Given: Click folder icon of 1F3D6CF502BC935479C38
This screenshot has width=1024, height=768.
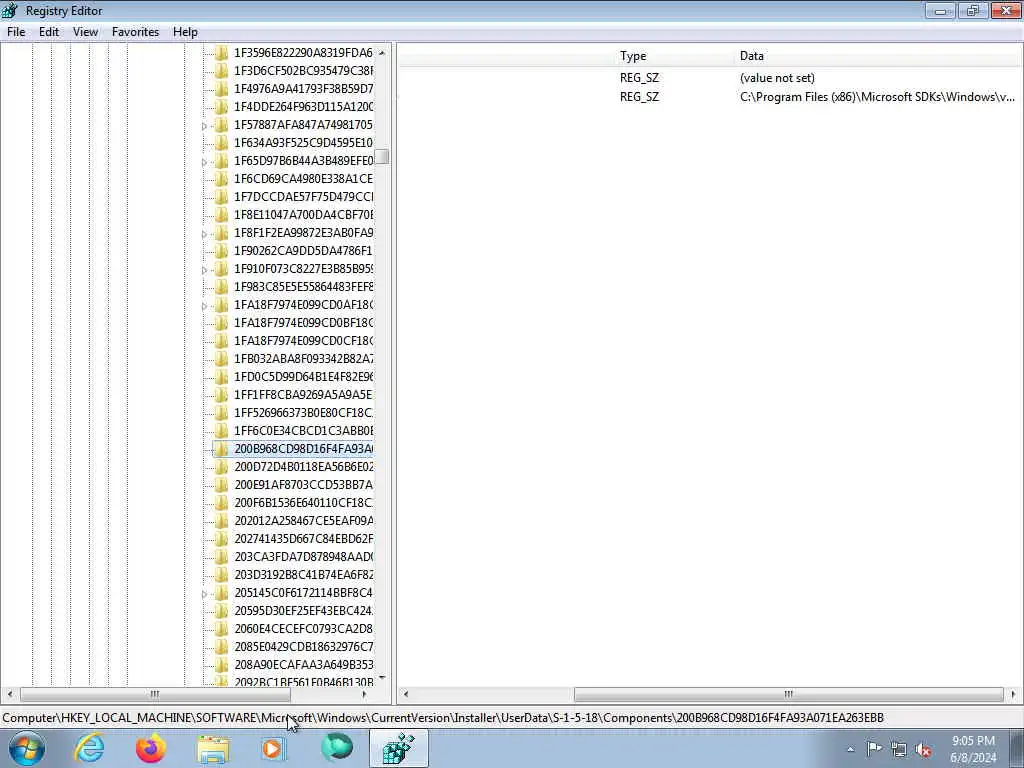Looking at the screenshot, I should [x=221, y=71].
